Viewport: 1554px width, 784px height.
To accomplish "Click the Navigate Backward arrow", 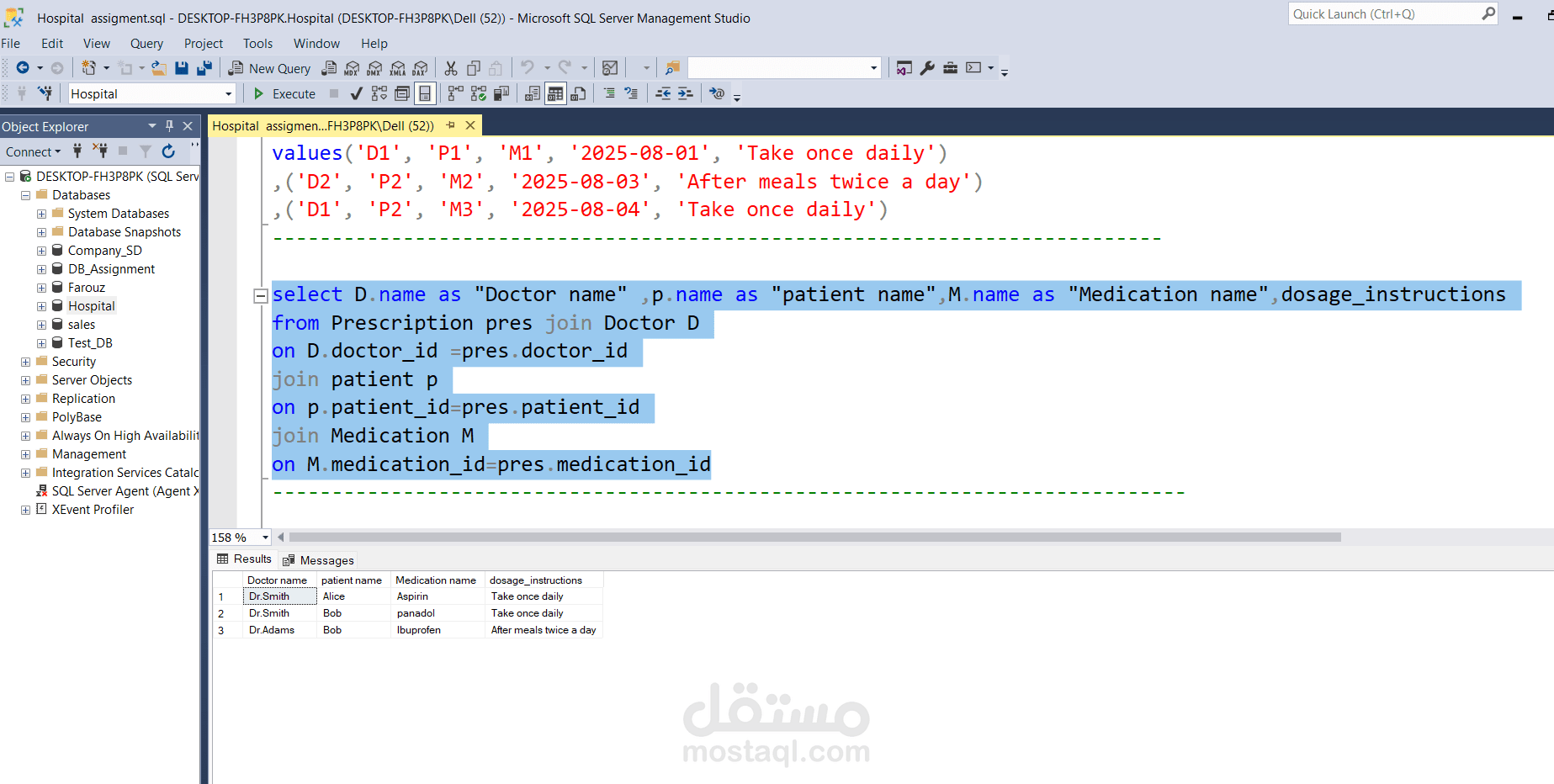I will (x=23, y=68).
